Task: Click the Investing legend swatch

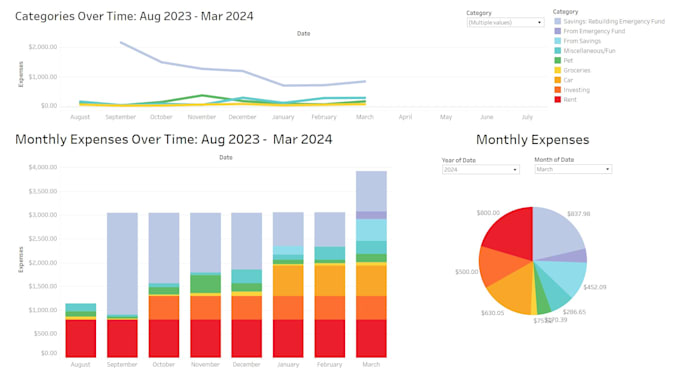Action: pos(558,90)
